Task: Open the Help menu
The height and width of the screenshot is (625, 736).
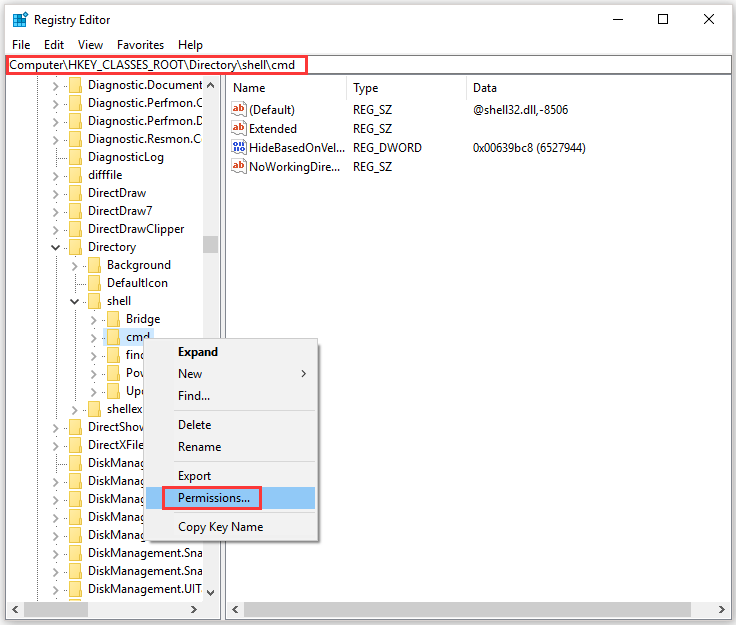Action: tap(190, 45)
